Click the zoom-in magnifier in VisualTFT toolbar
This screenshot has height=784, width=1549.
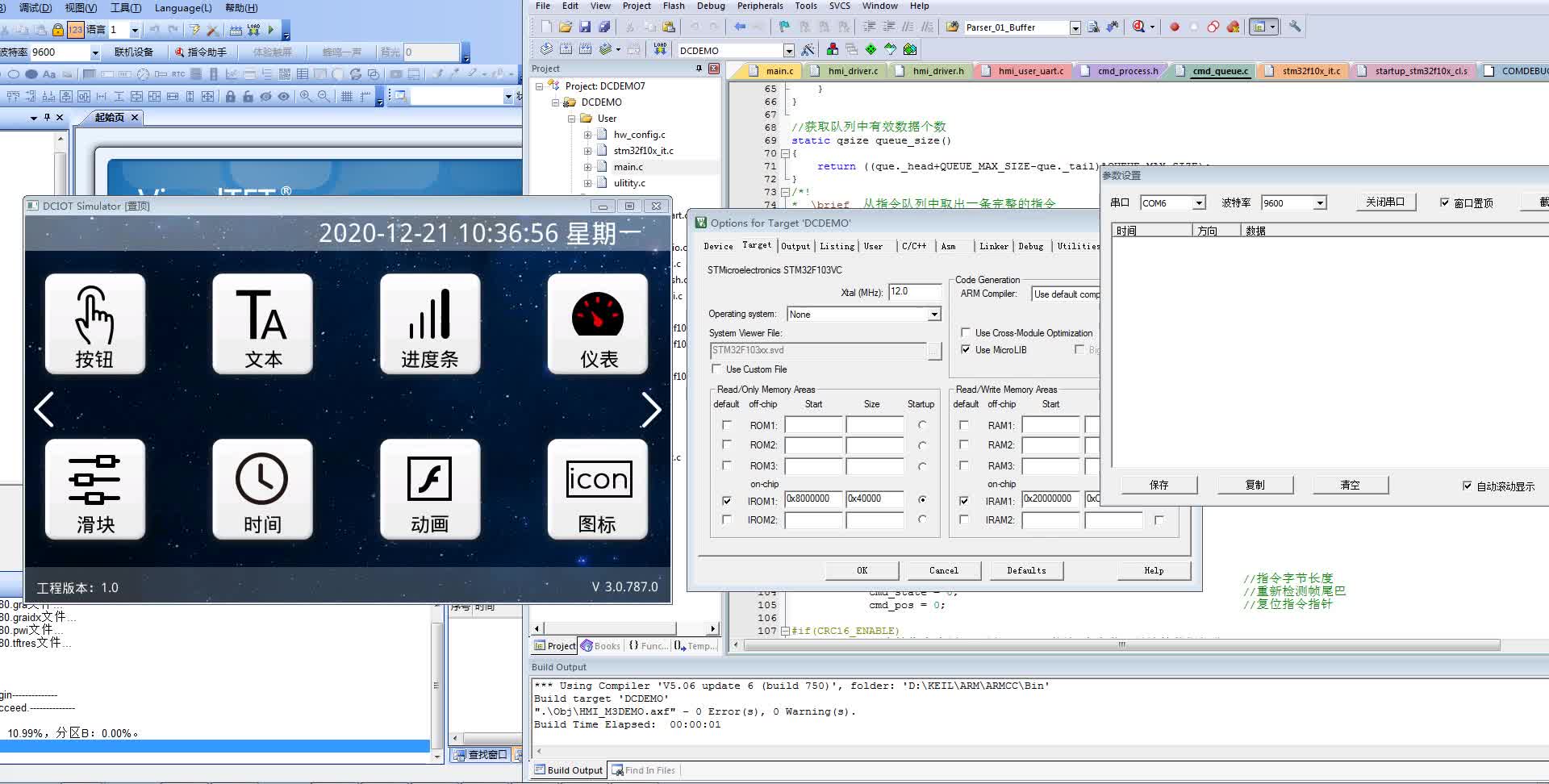(x=306, y=96)
